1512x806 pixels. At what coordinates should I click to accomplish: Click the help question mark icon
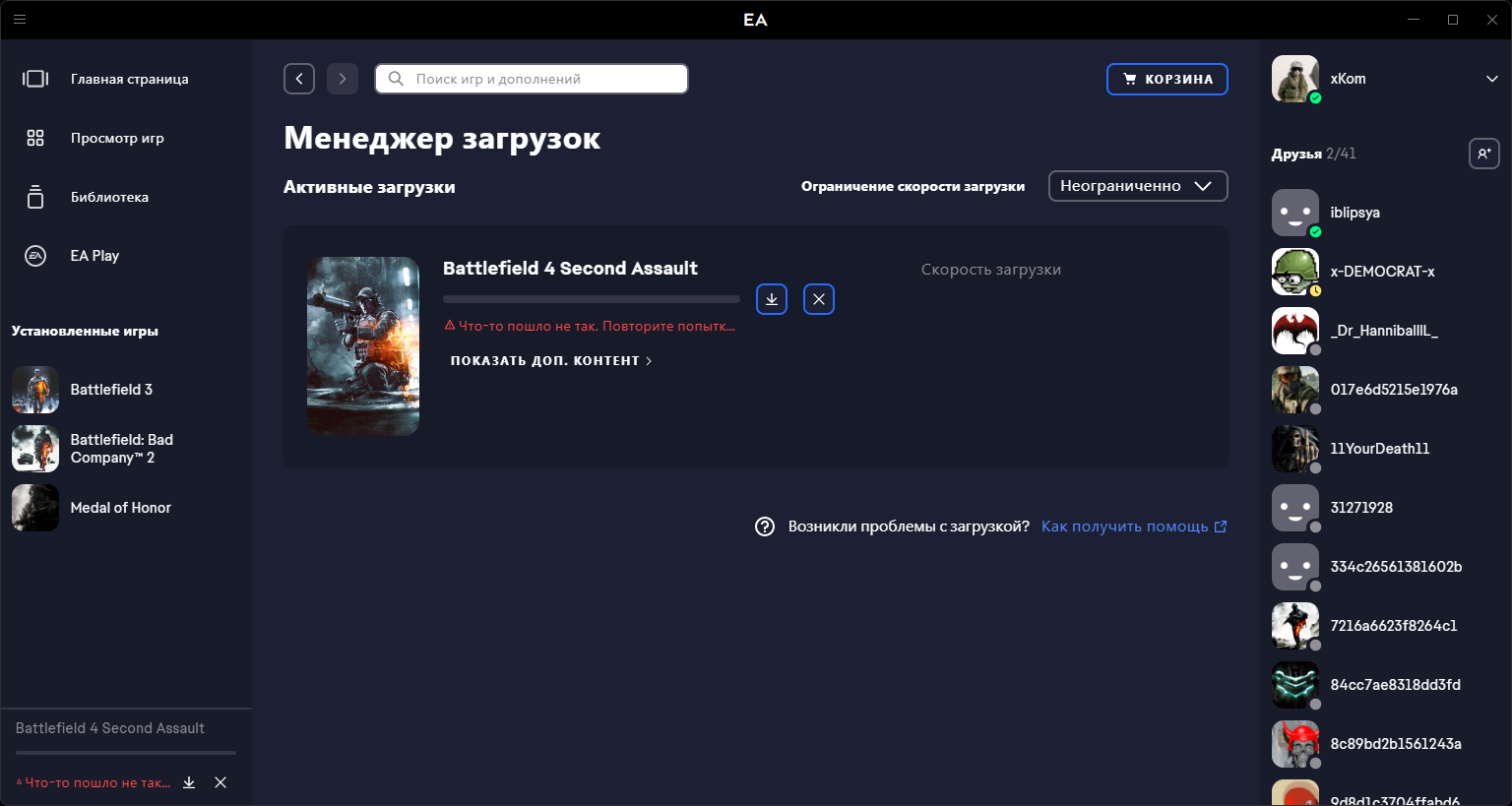[x=765, y=527]
